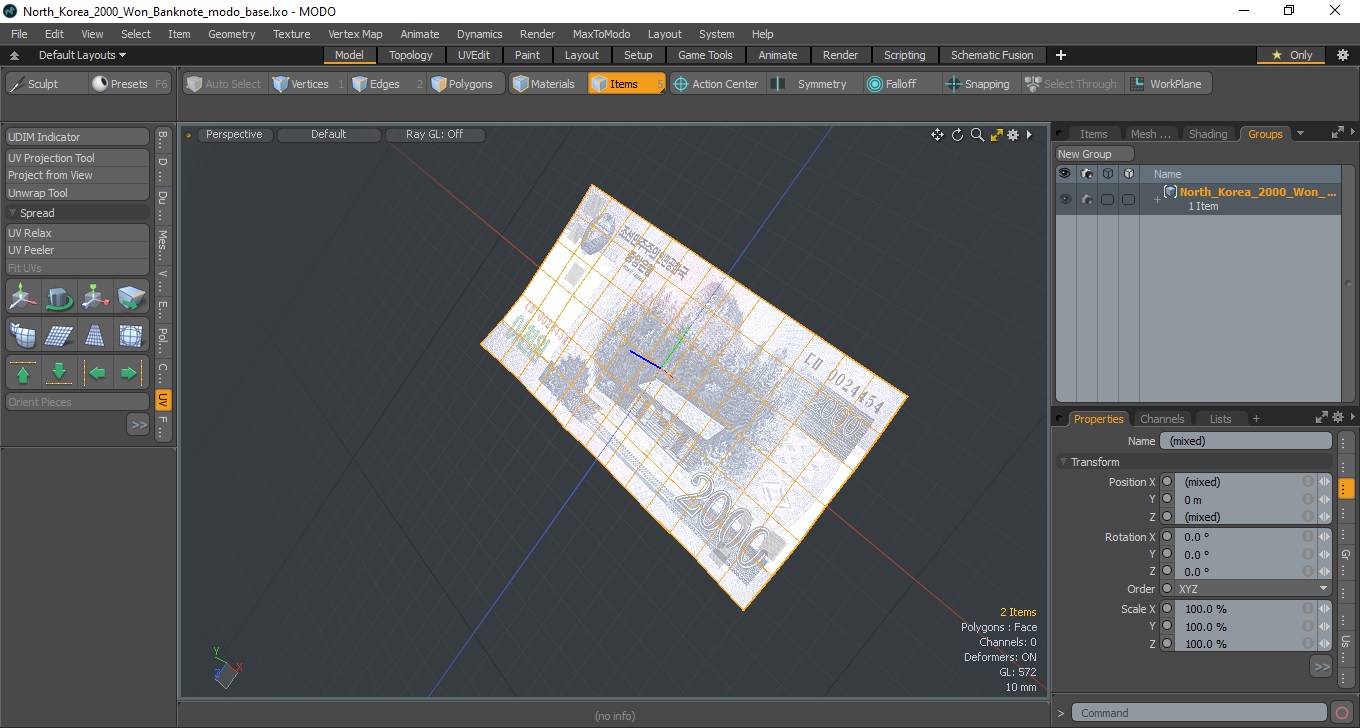This screenshot has height=728, width=1360.
Task: Click the first UV transform move icon
Action: pyautogui.click(x=23, y=297)
